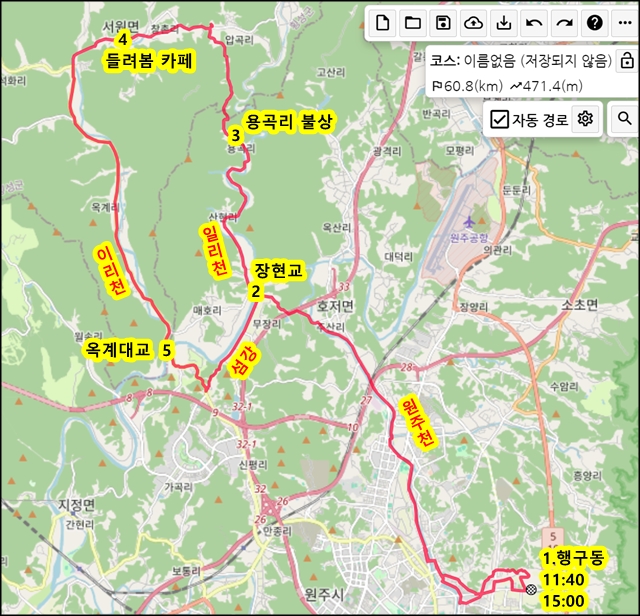
Task: Click the 장현교 label
Action: pyautogui.click(x=278, y=270)
